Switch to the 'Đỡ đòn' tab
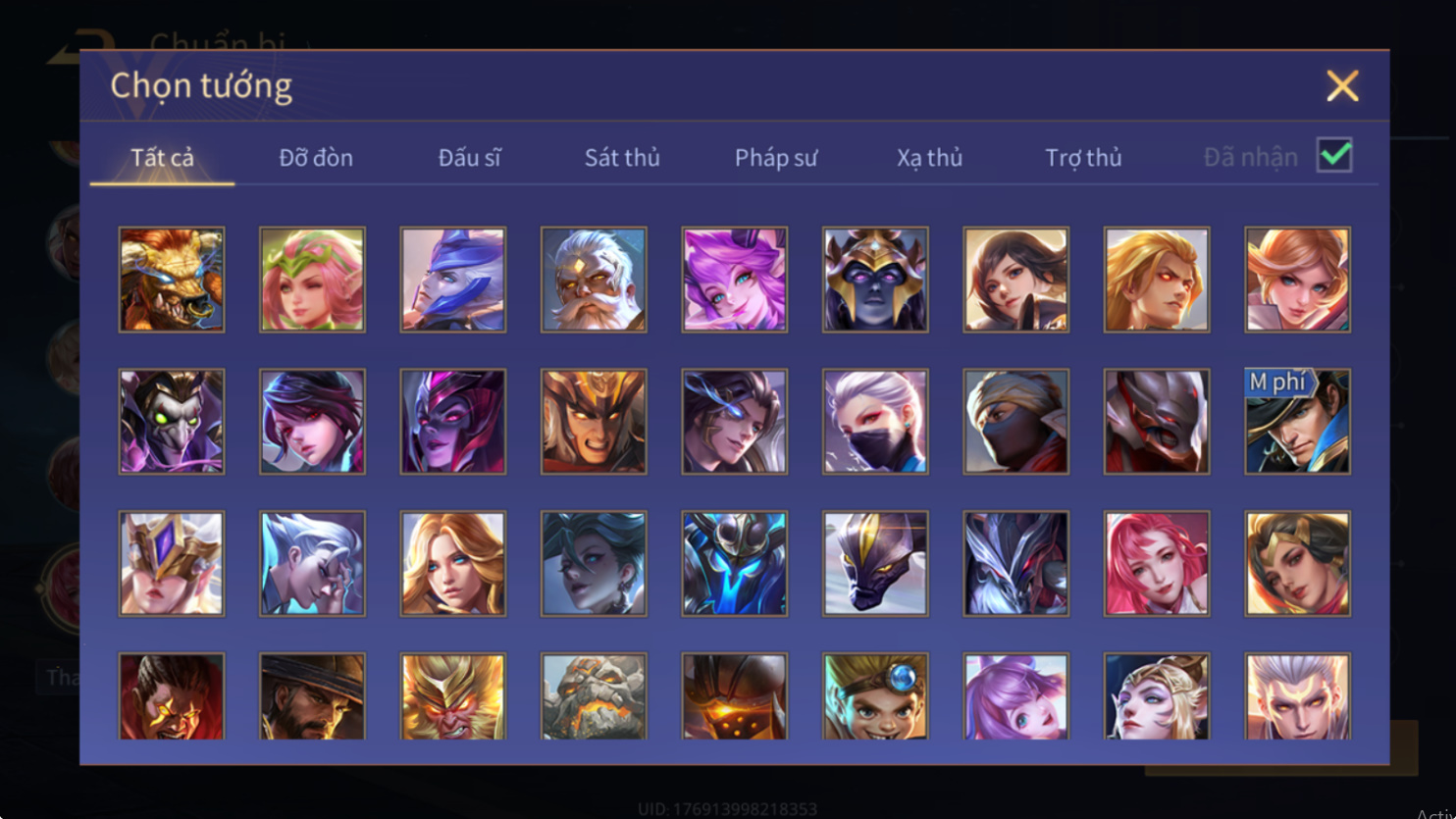Screen dimensions: 1456x819 click(316, 157)
